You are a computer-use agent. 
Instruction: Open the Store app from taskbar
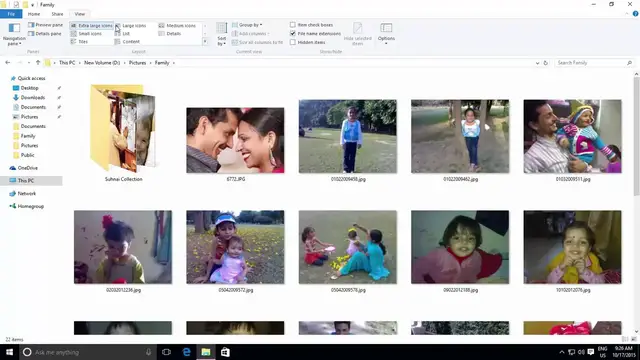tap(225, 352)
